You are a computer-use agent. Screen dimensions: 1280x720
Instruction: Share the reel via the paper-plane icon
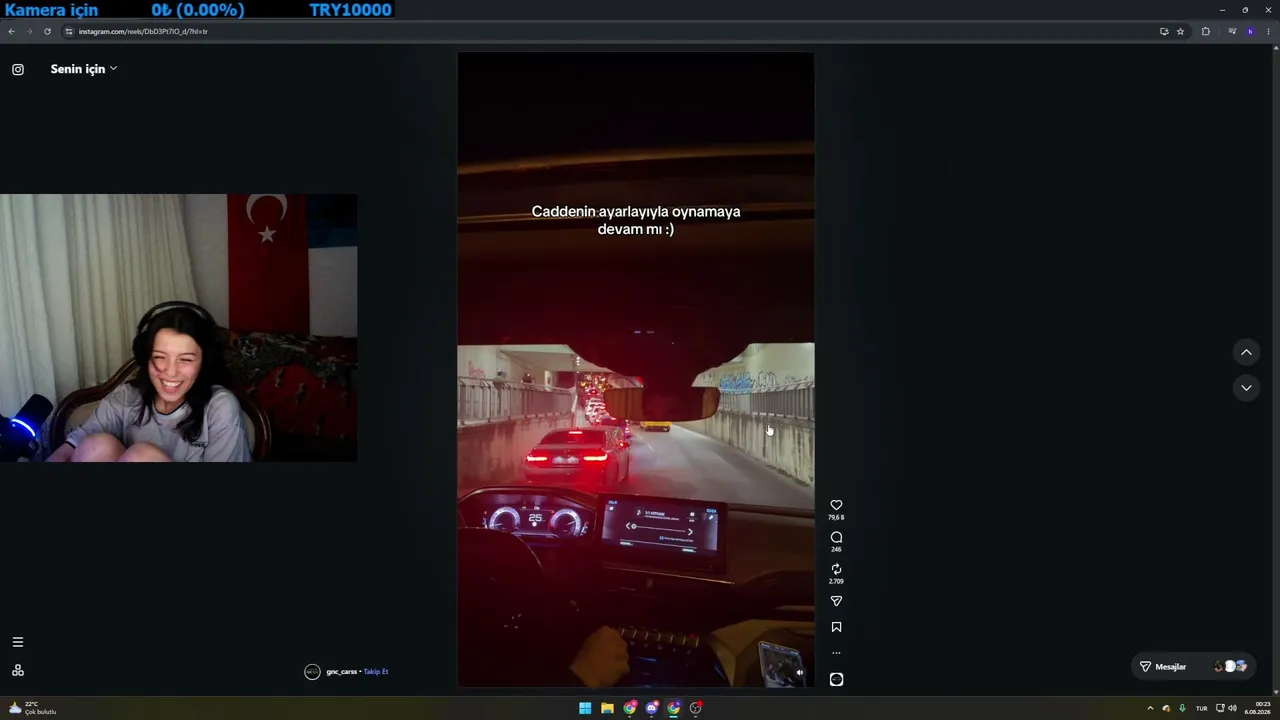[x=836, y=601]
